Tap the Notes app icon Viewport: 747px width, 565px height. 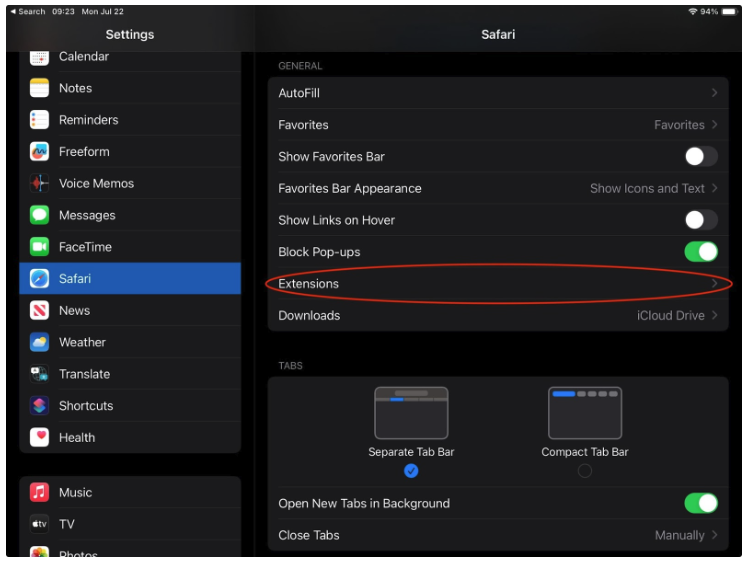coord(39,88)
